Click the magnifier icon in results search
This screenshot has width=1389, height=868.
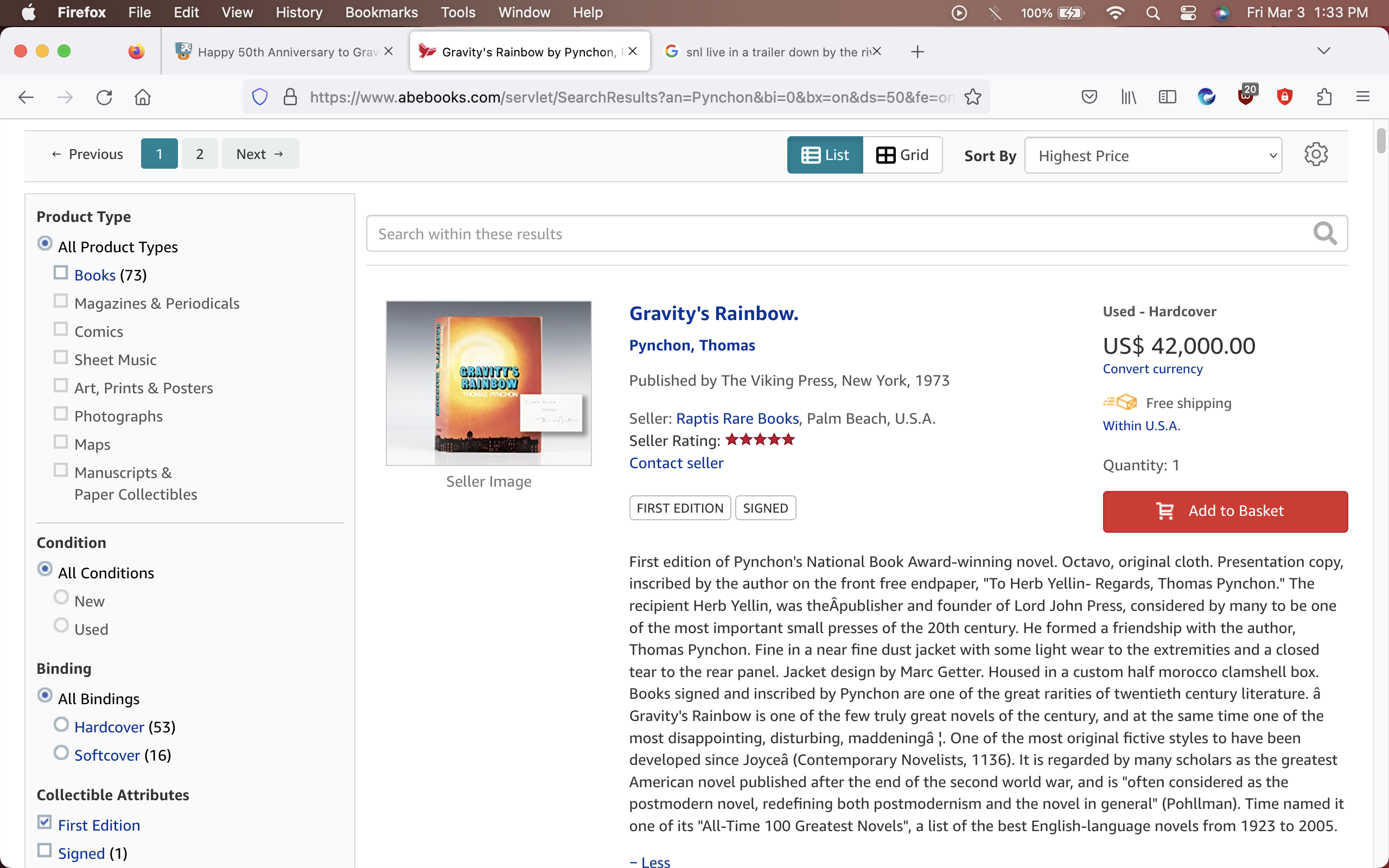(x=1325, y=234)
